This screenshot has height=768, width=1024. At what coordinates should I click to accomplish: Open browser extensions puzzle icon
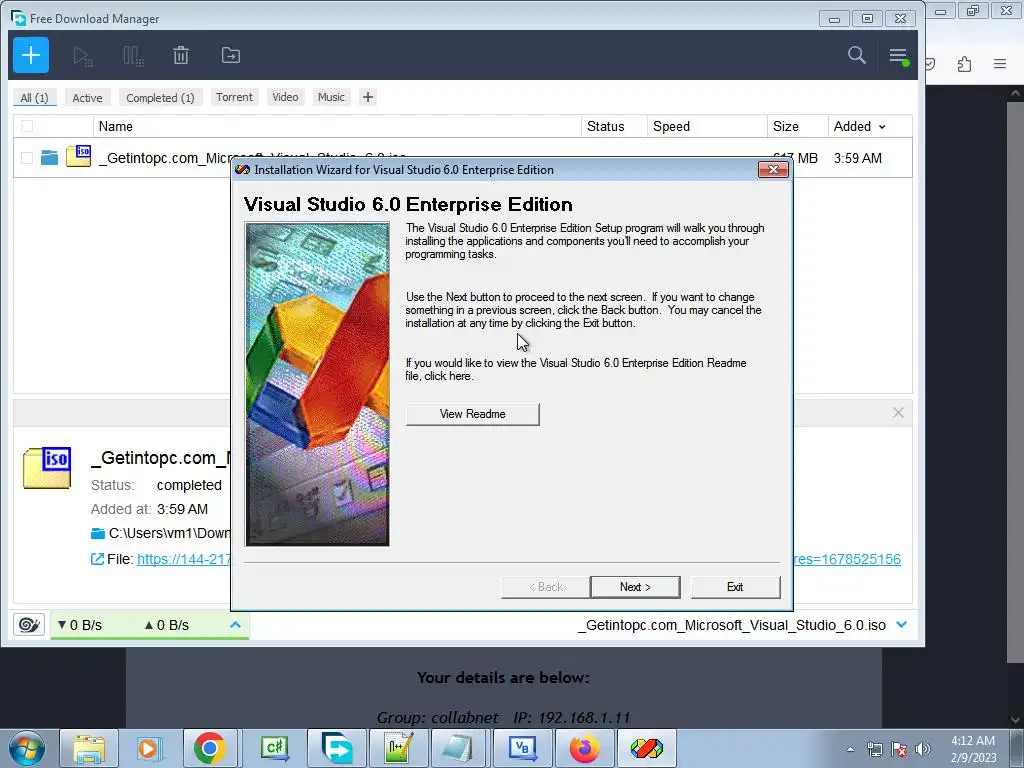tap(965, 64)
